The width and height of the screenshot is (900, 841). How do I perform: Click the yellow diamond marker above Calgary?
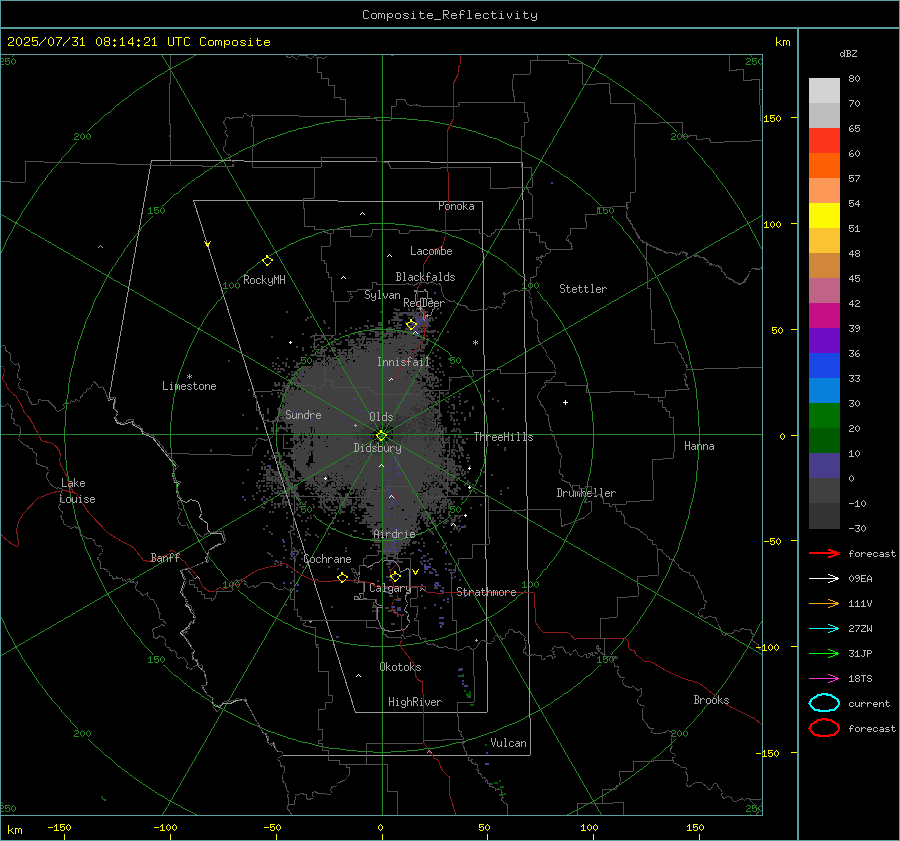coord(395,576)
